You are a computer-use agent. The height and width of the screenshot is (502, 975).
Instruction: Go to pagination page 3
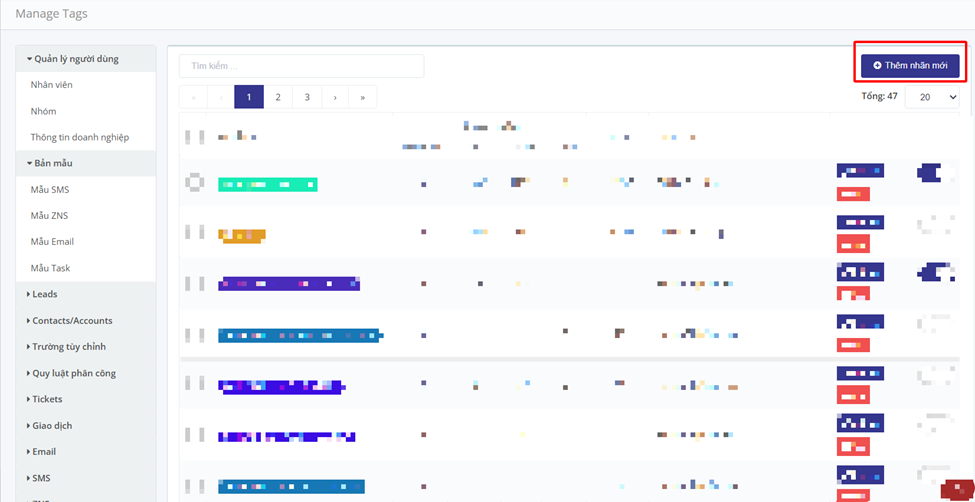[x=307, y=97]
